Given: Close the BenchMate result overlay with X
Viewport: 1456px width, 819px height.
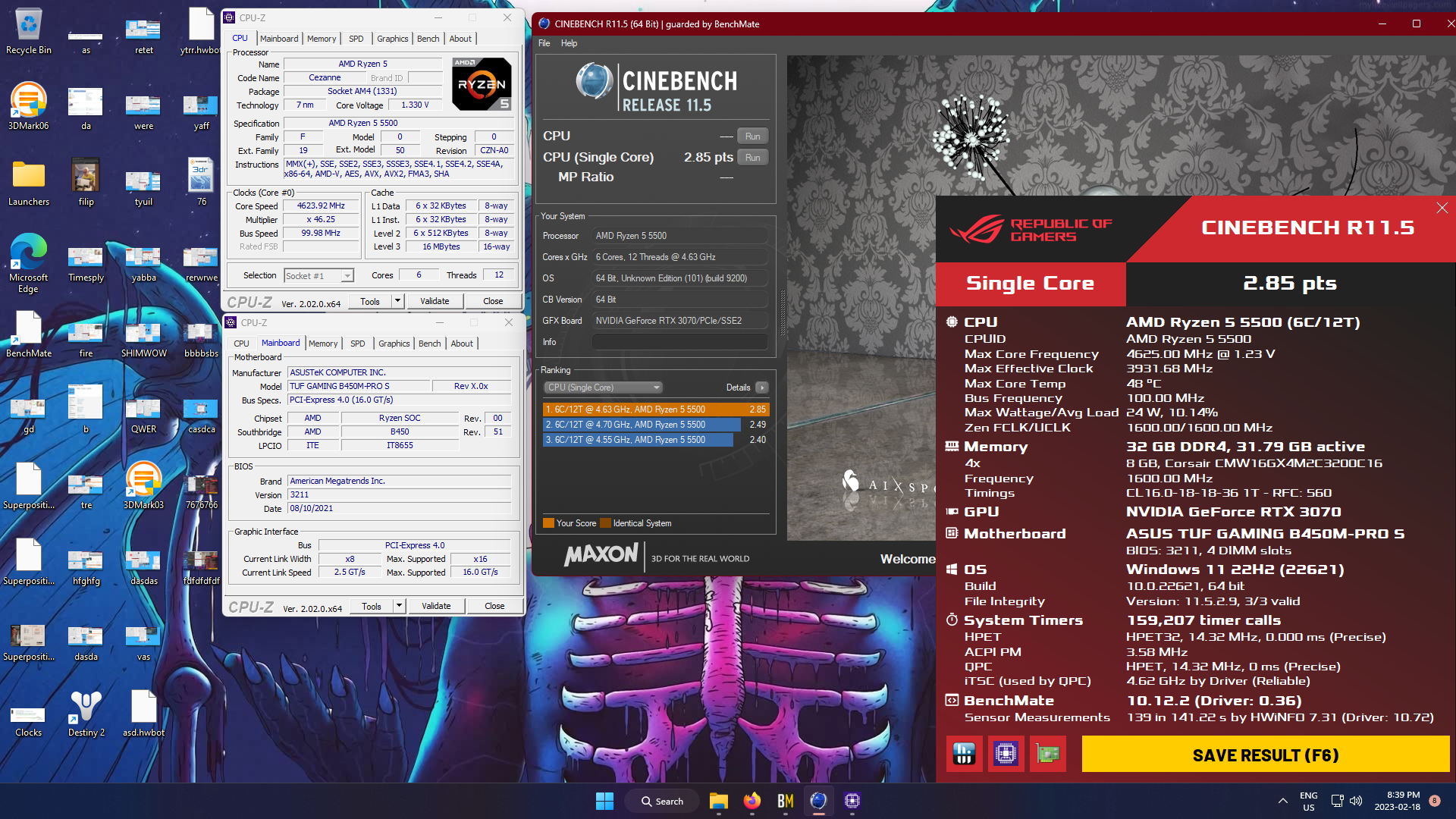Looking at the screenshot, I should [x=1442, y=208].
